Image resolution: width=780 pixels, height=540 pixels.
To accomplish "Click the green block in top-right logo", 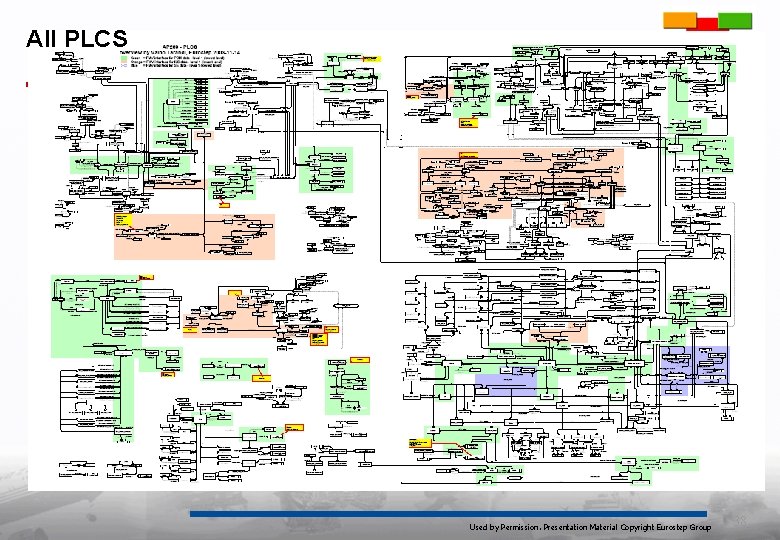I will pos(735,21).
